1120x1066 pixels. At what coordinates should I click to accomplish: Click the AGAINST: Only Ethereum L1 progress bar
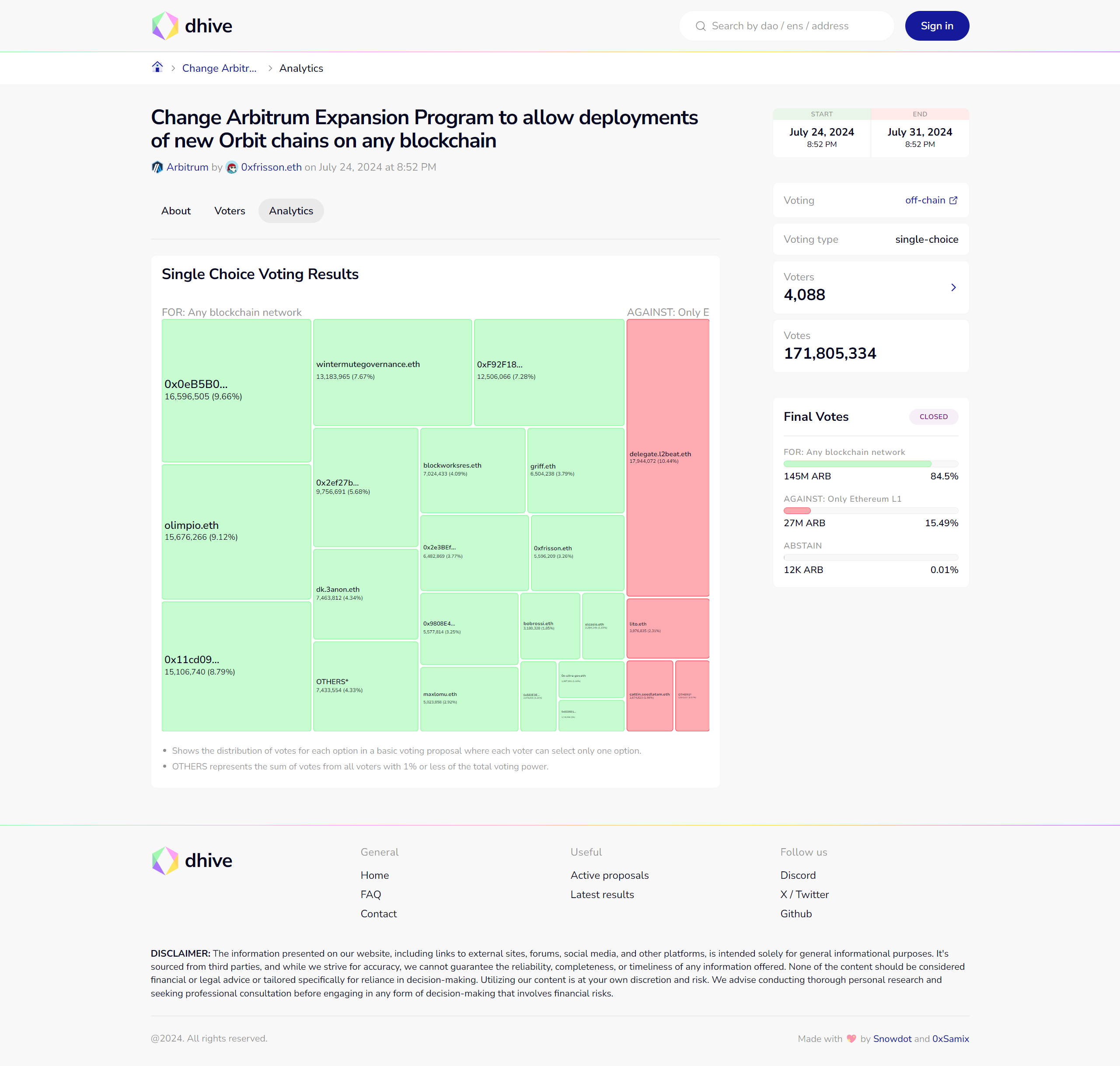point(871,510)
